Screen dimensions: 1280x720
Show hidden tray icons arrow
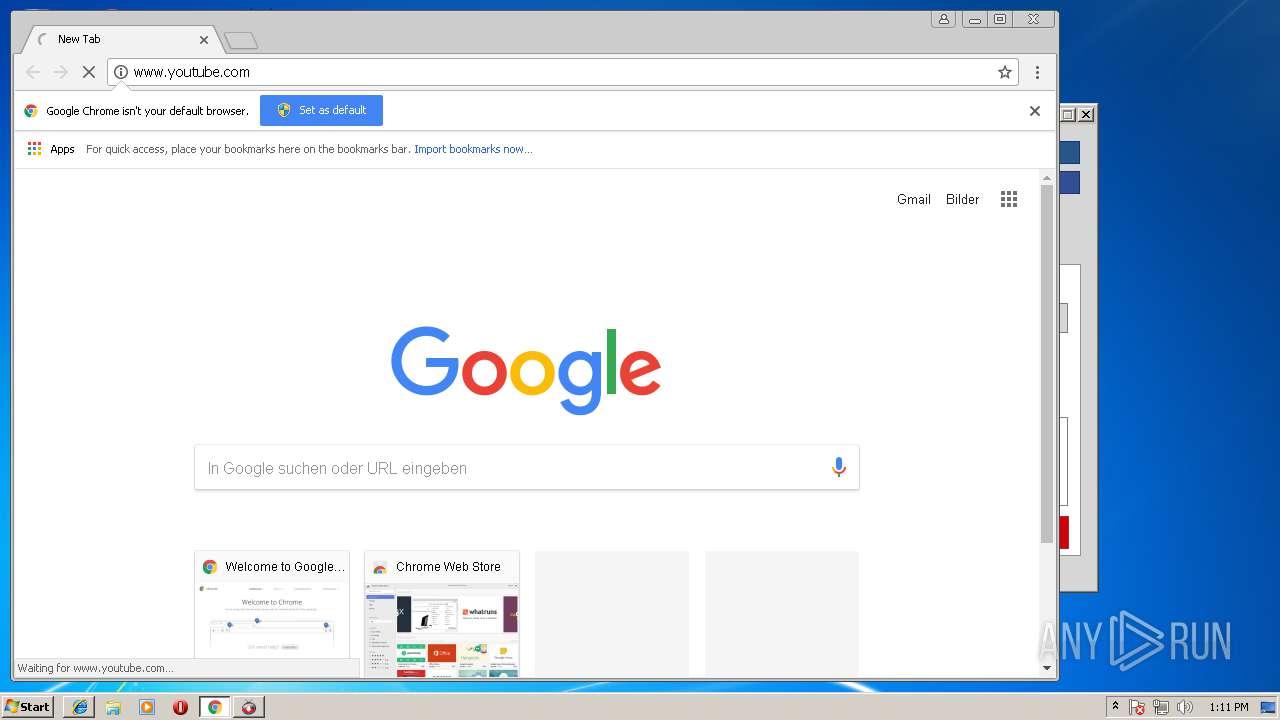(1115, 706)
